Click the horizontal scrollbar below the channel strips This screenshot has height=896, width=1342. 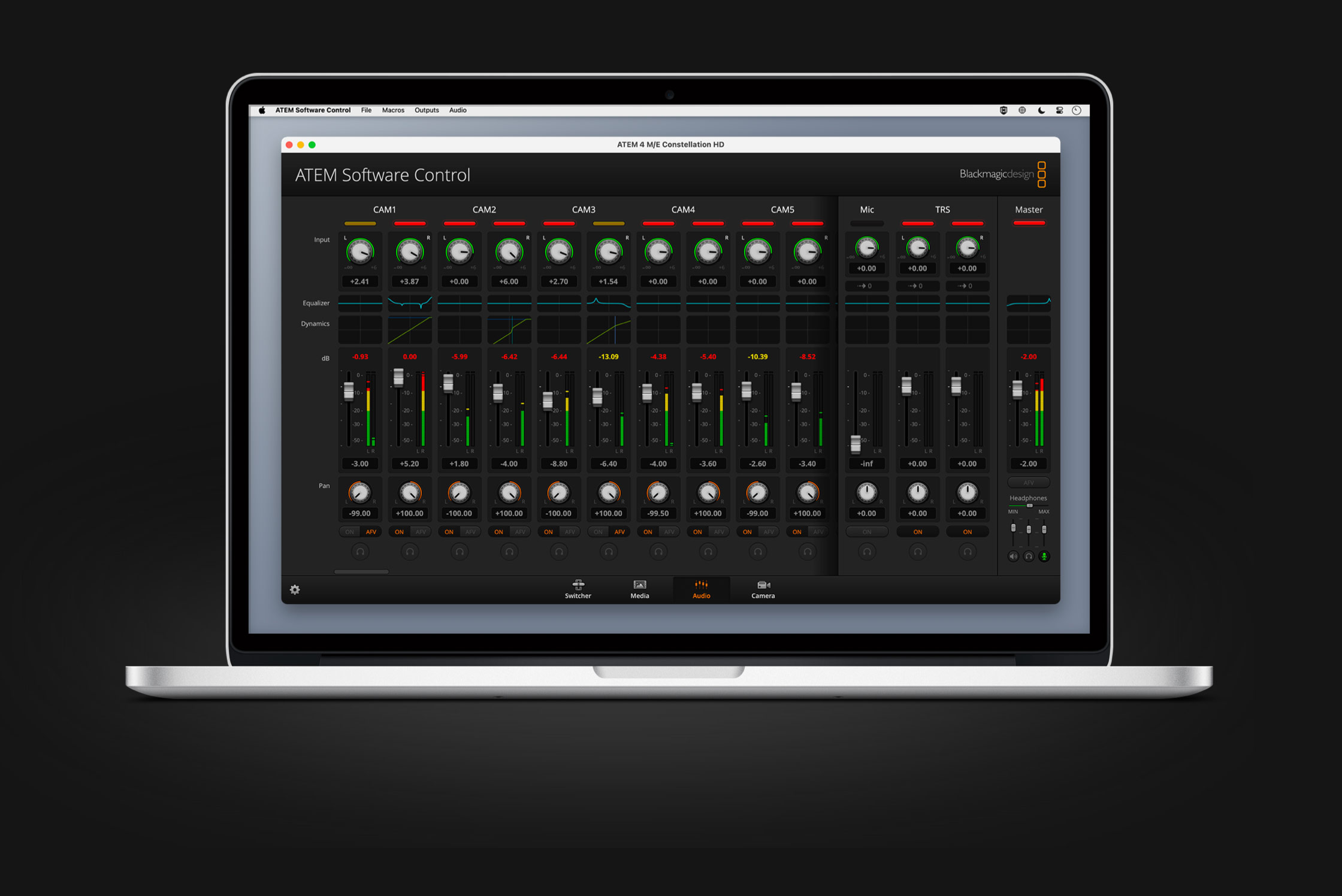361,571
